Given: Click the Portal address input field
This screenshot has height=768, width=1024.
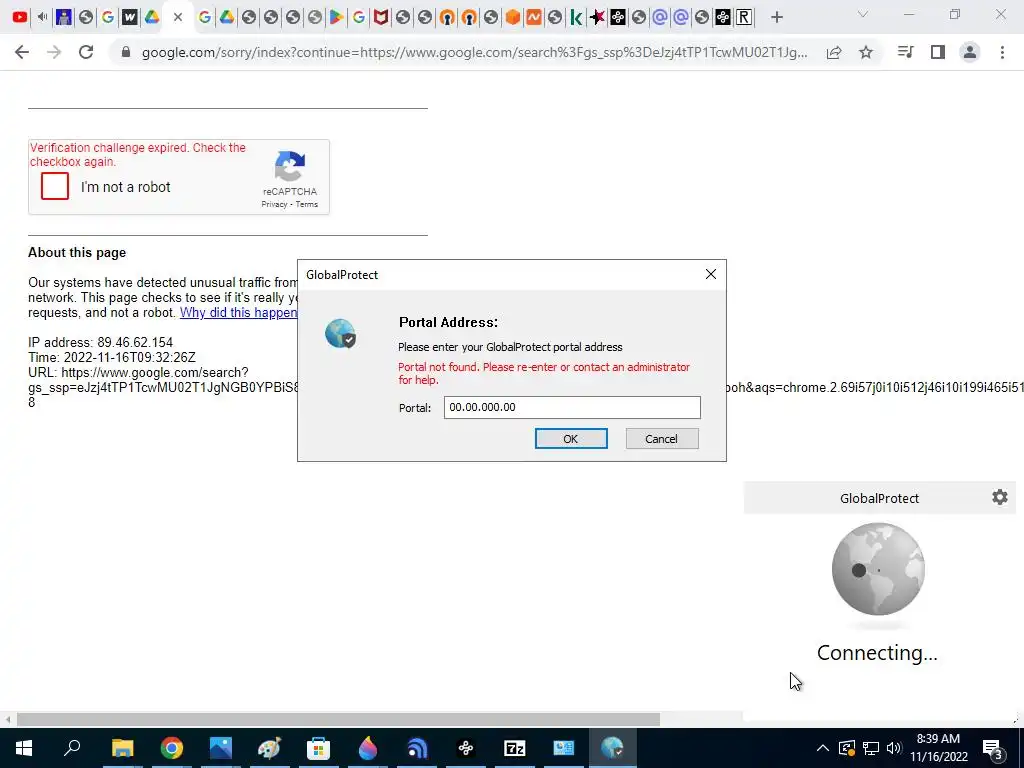Looking at the screenshot, I should 572,408.
